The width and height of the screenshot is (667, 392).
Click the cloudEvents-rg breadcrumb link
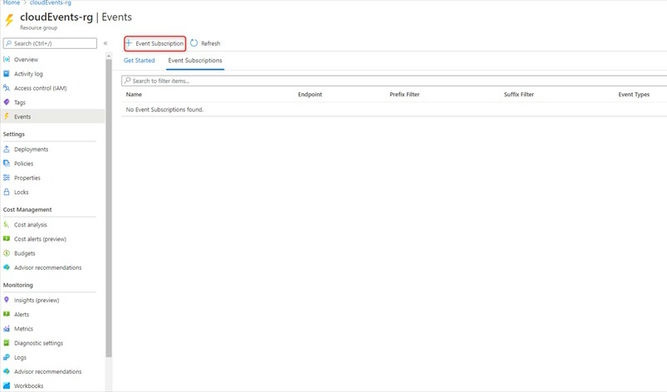(50, 3)
